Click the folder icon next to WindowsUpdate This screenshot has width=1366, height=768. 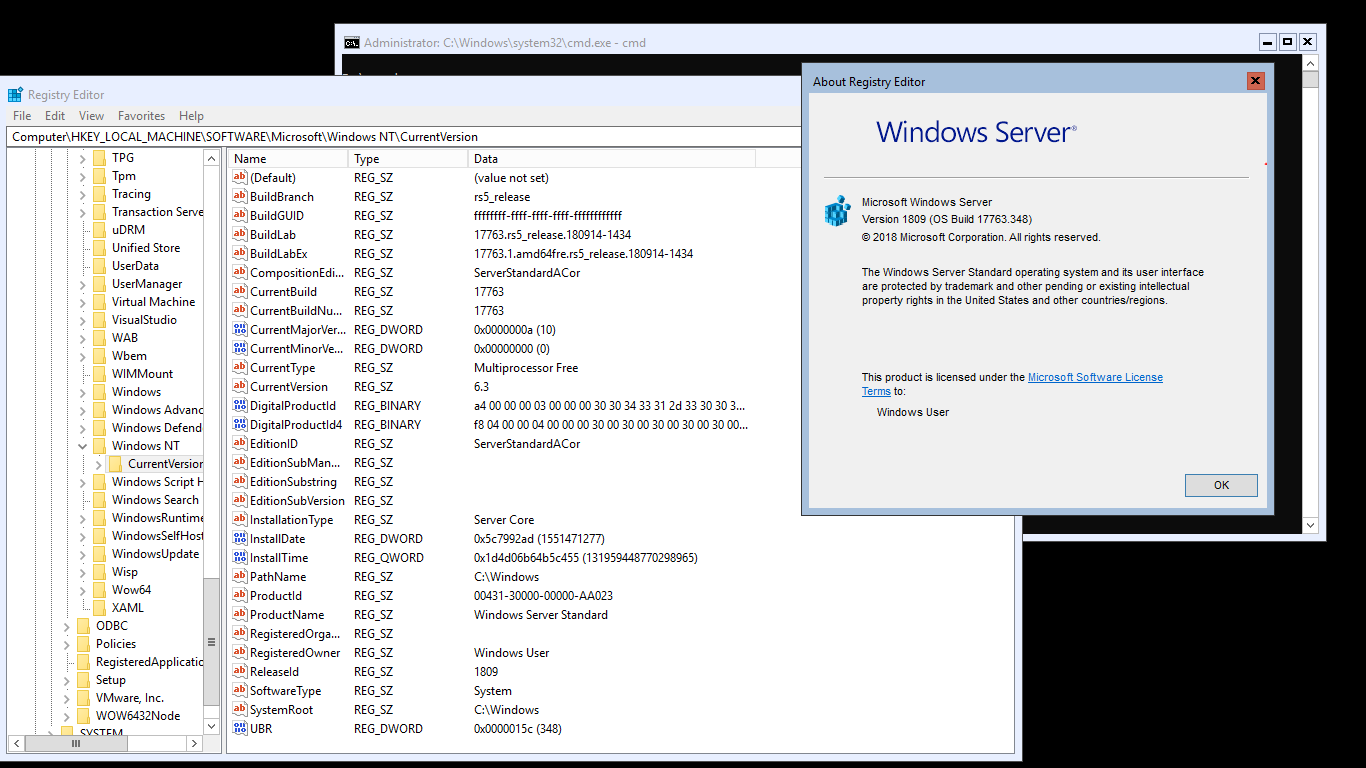coord(100,554)
